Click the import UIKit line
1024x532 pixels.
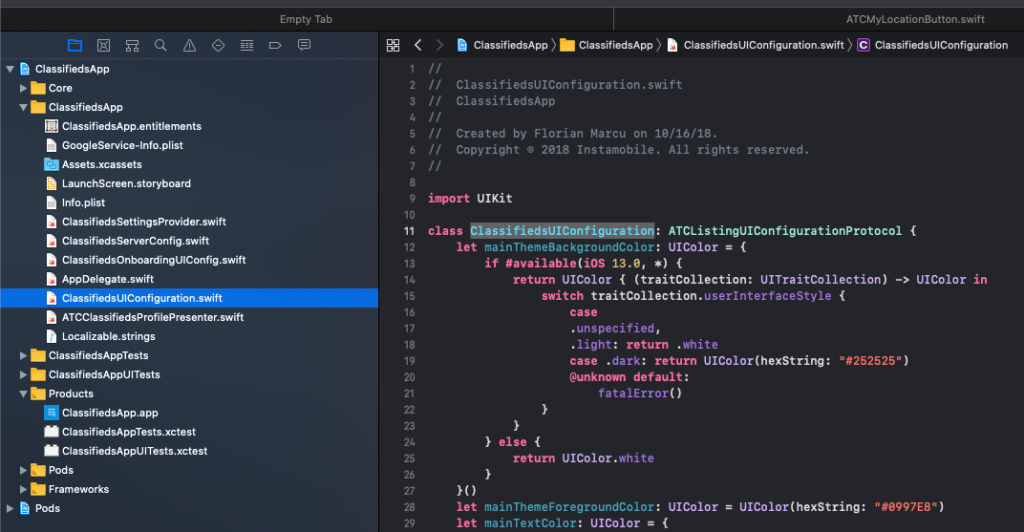(x=470, y=198)
